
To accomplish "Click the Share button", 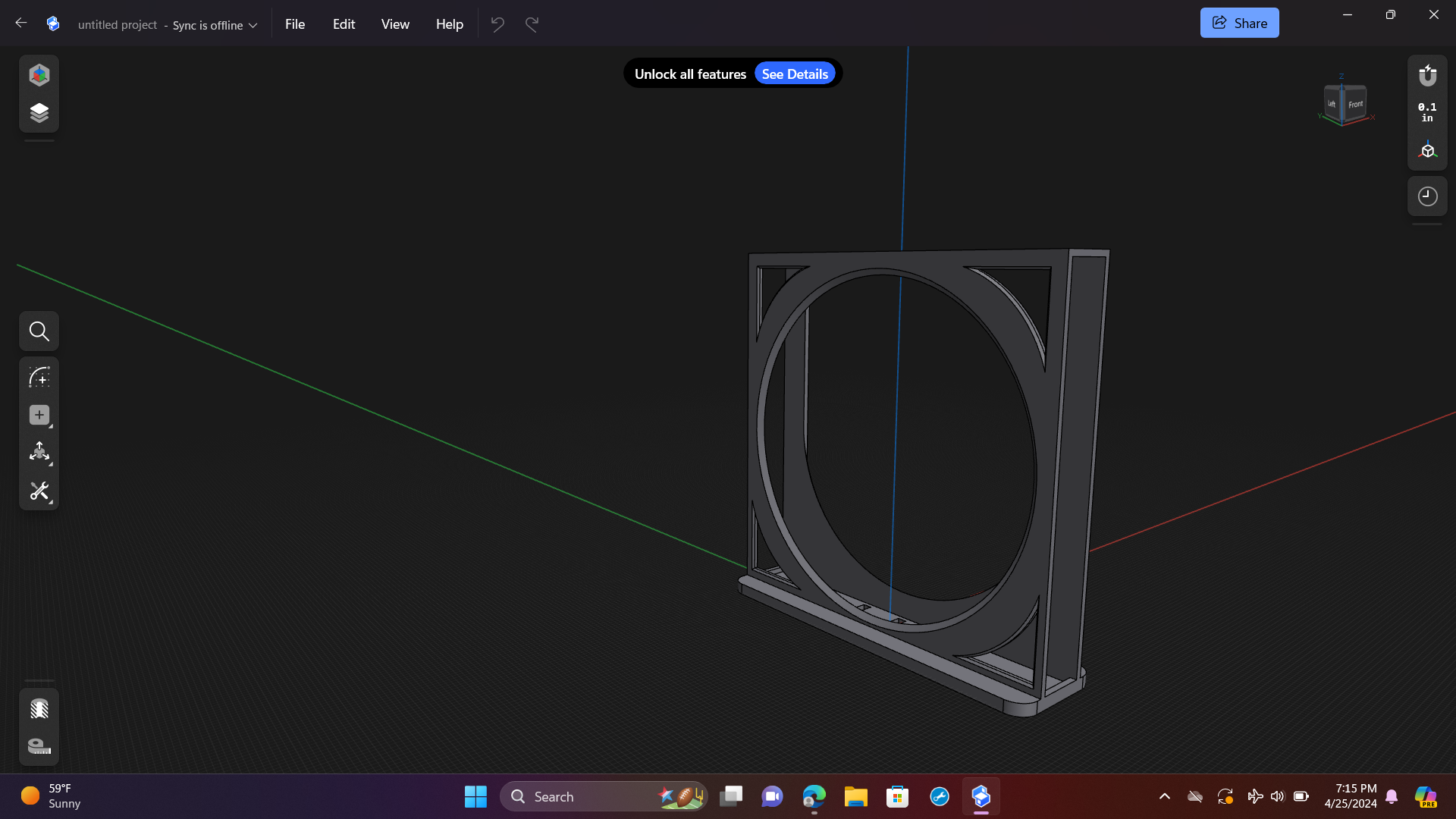I will pyautogui.click(x=1239, y=22).
